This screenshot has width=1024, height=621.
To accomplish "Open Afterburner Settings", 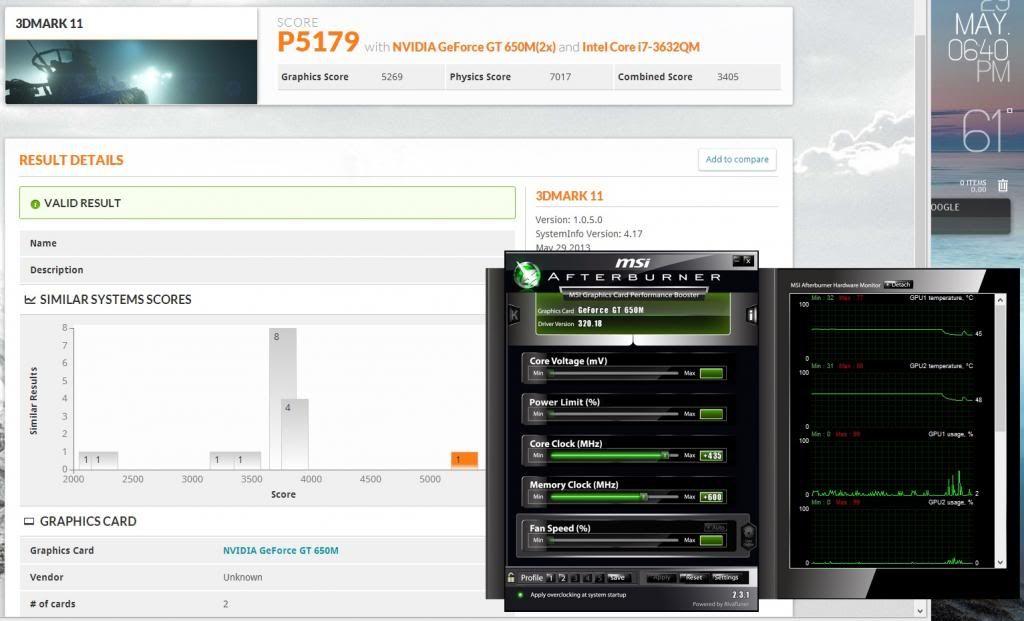I will (x=726, y=578).
